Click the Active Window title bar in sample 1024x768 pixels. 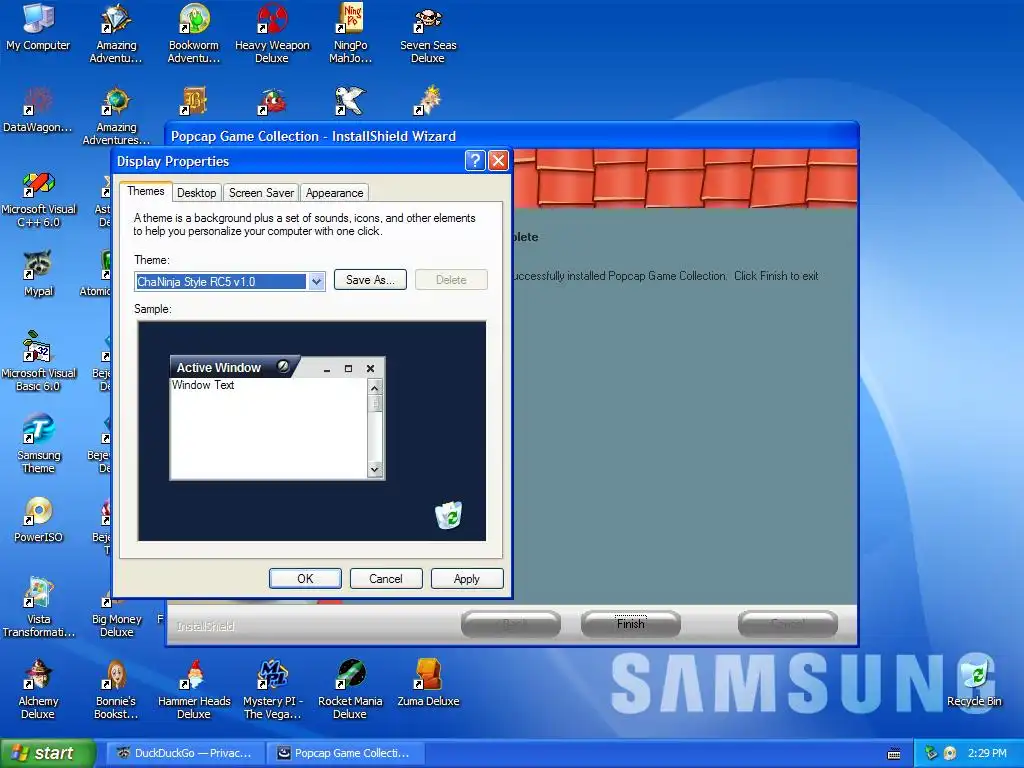pos(277,368)
